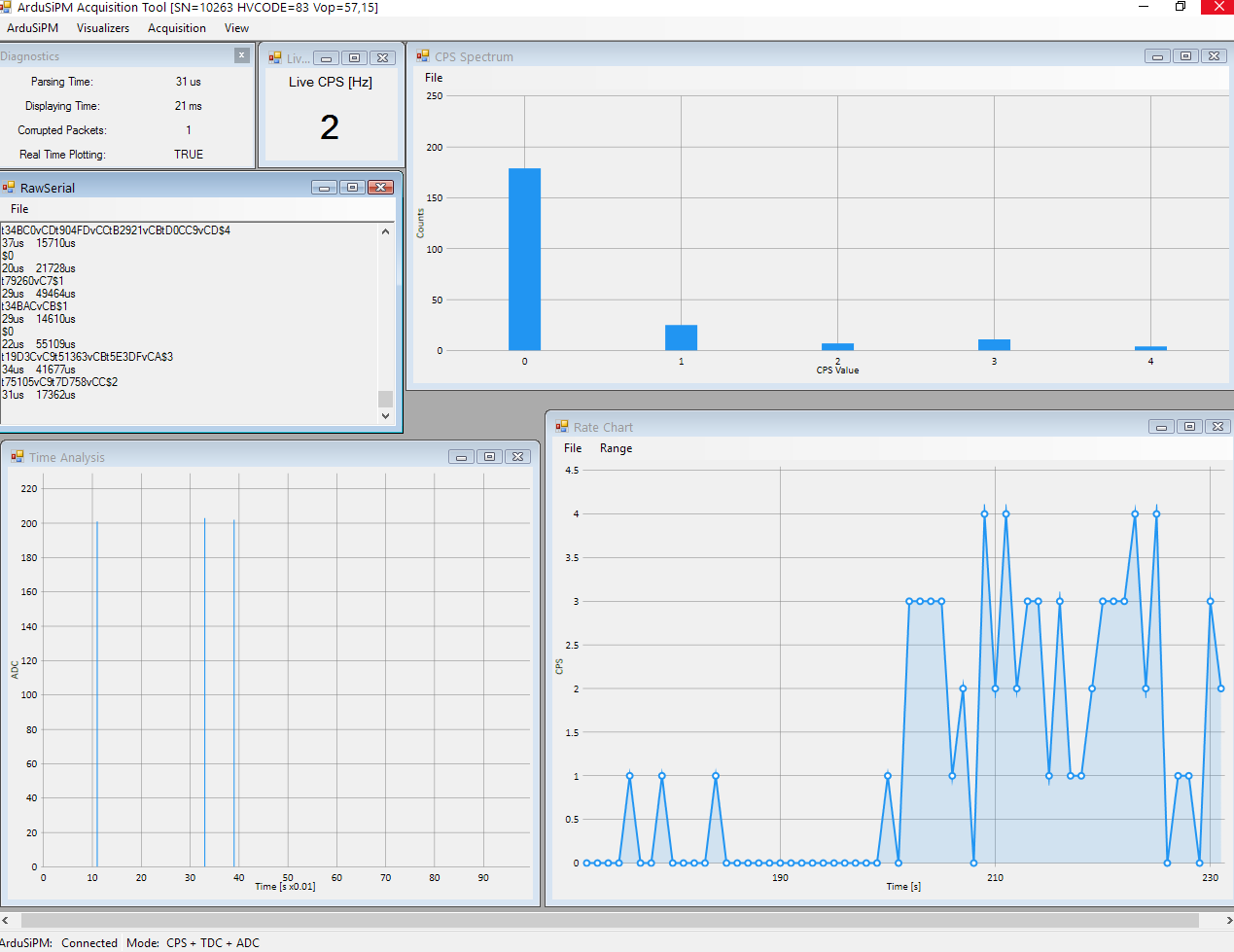Maximize the Live CPS window
Screen dimensions: 1234x952
(355, 58)
